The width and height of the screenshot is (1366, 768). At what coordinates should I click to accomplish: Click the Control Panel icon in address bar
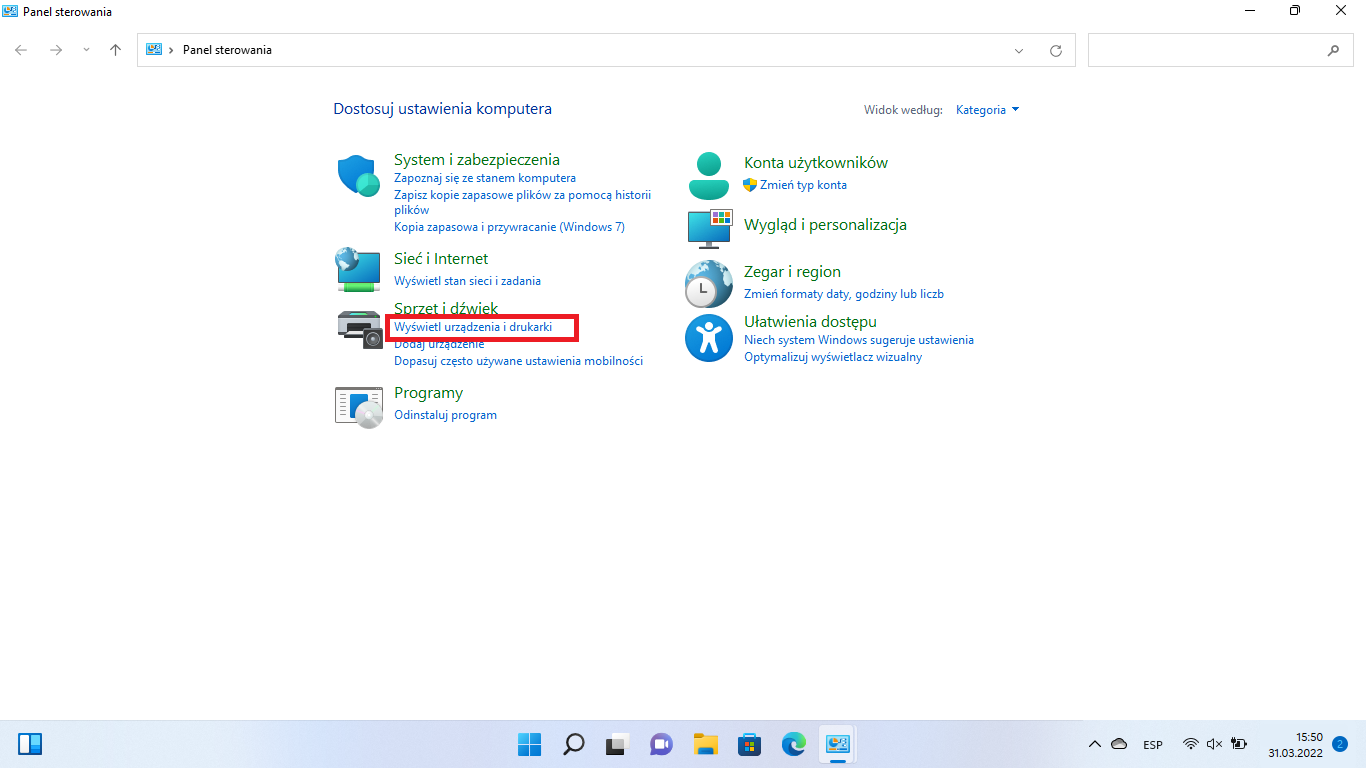tap(154, 50)
